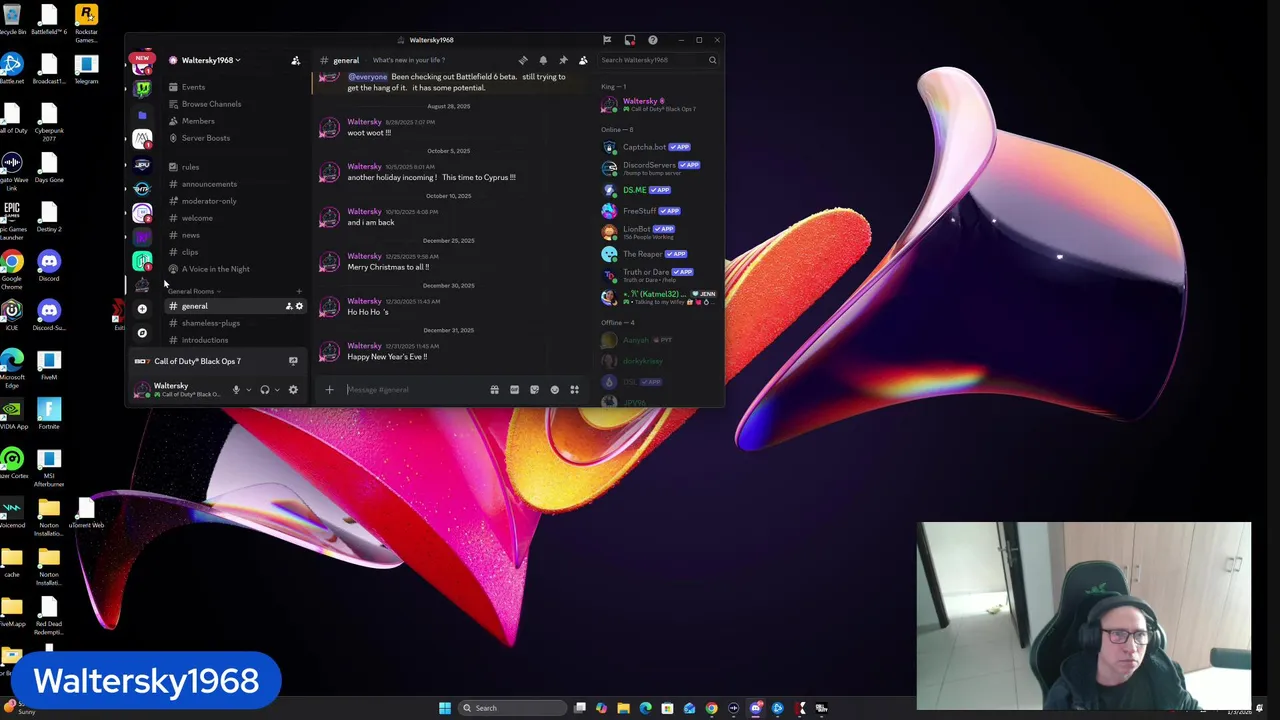Click the plus attachment button beside the message box
This screenshot has height=720, width=1280.
[329, 390]
